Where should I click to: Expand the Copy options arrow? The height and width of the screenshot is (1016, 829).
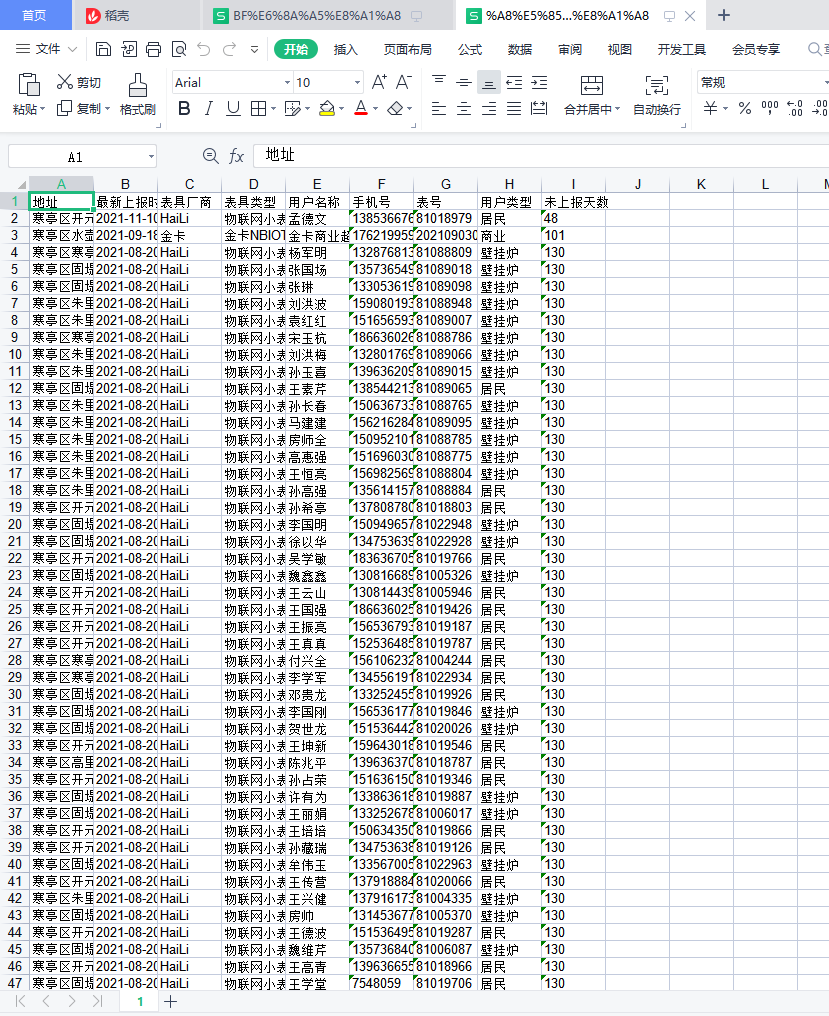108,109
